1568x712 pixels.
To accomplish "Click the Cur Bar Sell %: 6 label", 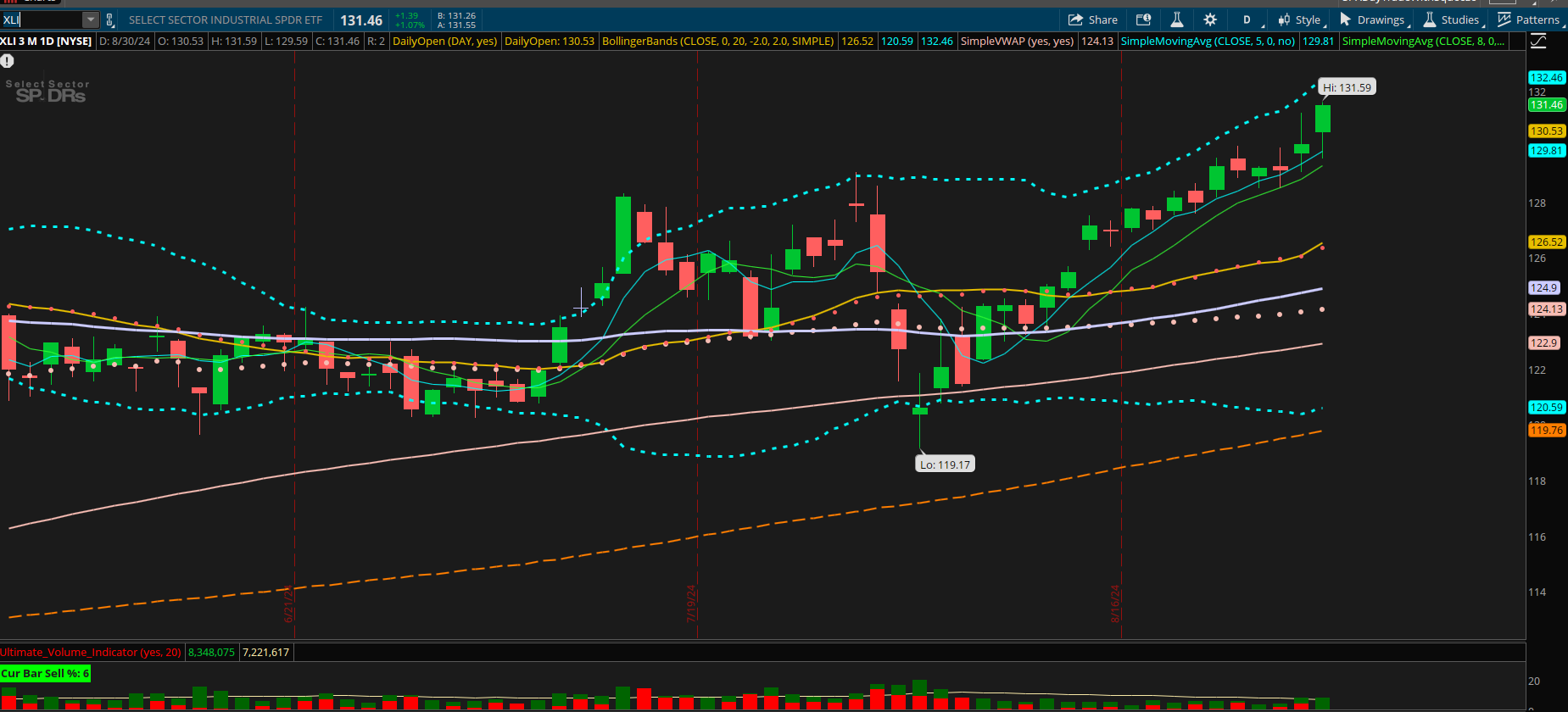I will point(45,673).
